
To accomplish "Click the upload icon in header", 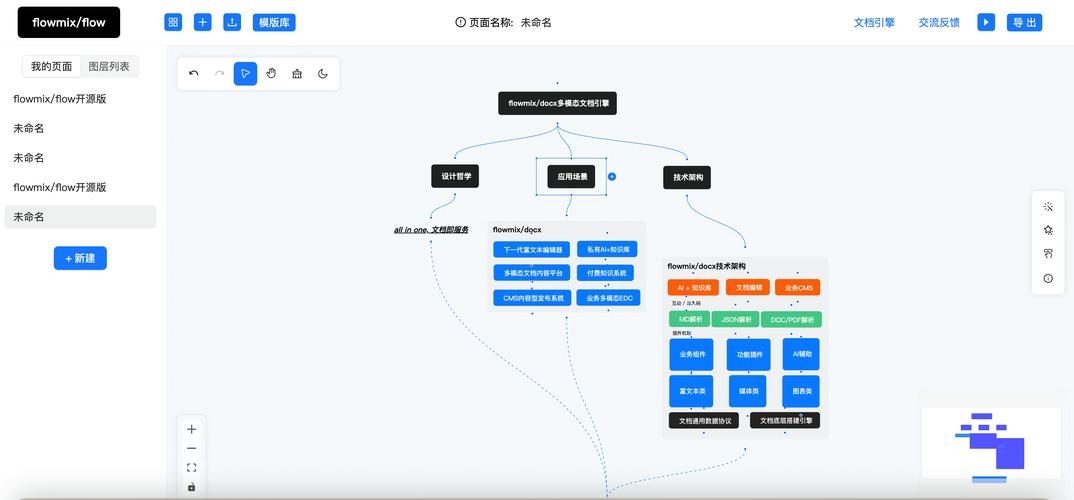I will (x=232, y=22).
